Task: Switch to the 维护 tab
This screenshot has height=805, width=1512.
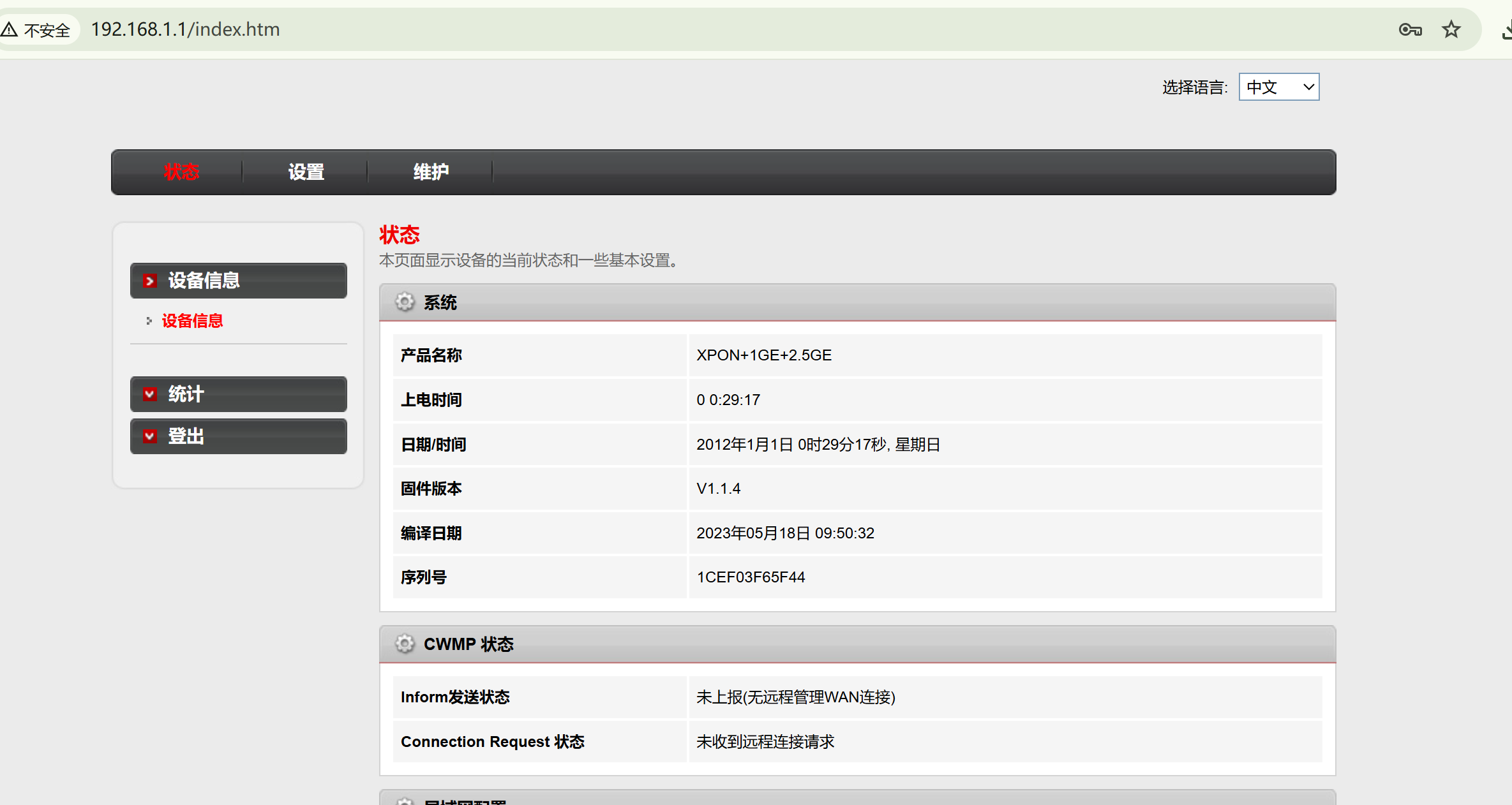Action: tap(431, 172)
